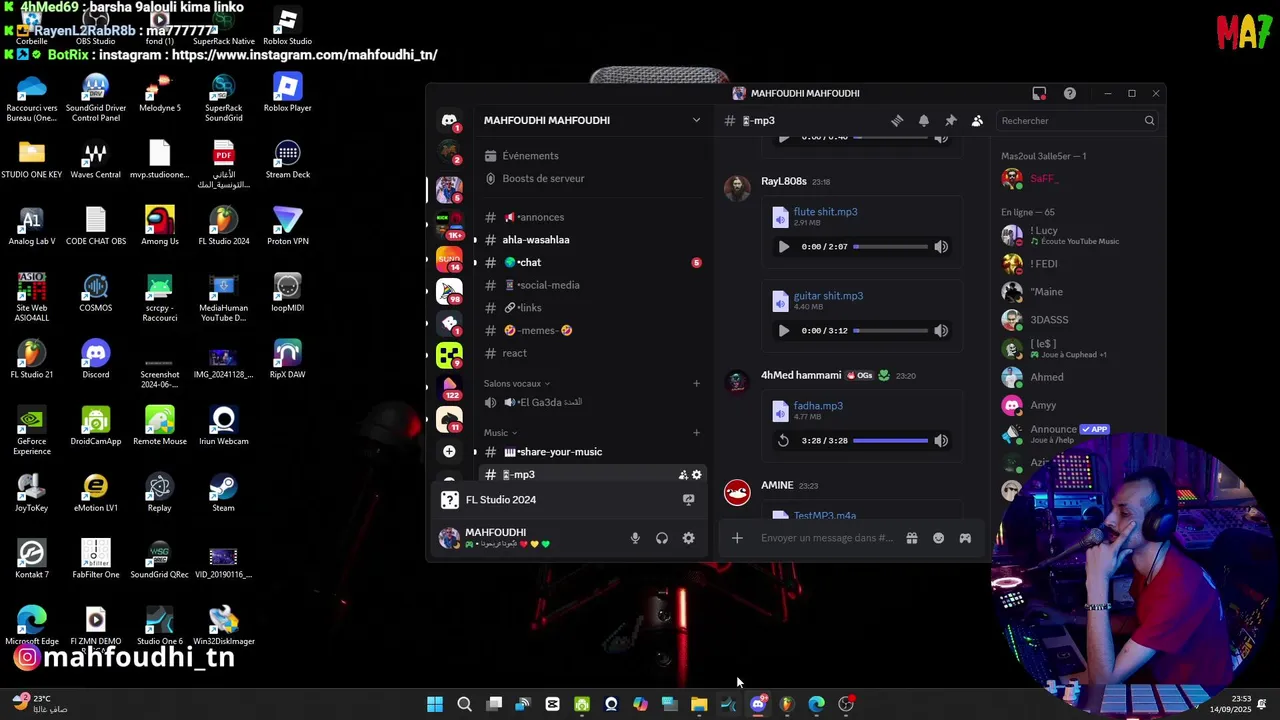
Task: Mute volume on guitar shit.mp3 player
Action: coord(941,331)
